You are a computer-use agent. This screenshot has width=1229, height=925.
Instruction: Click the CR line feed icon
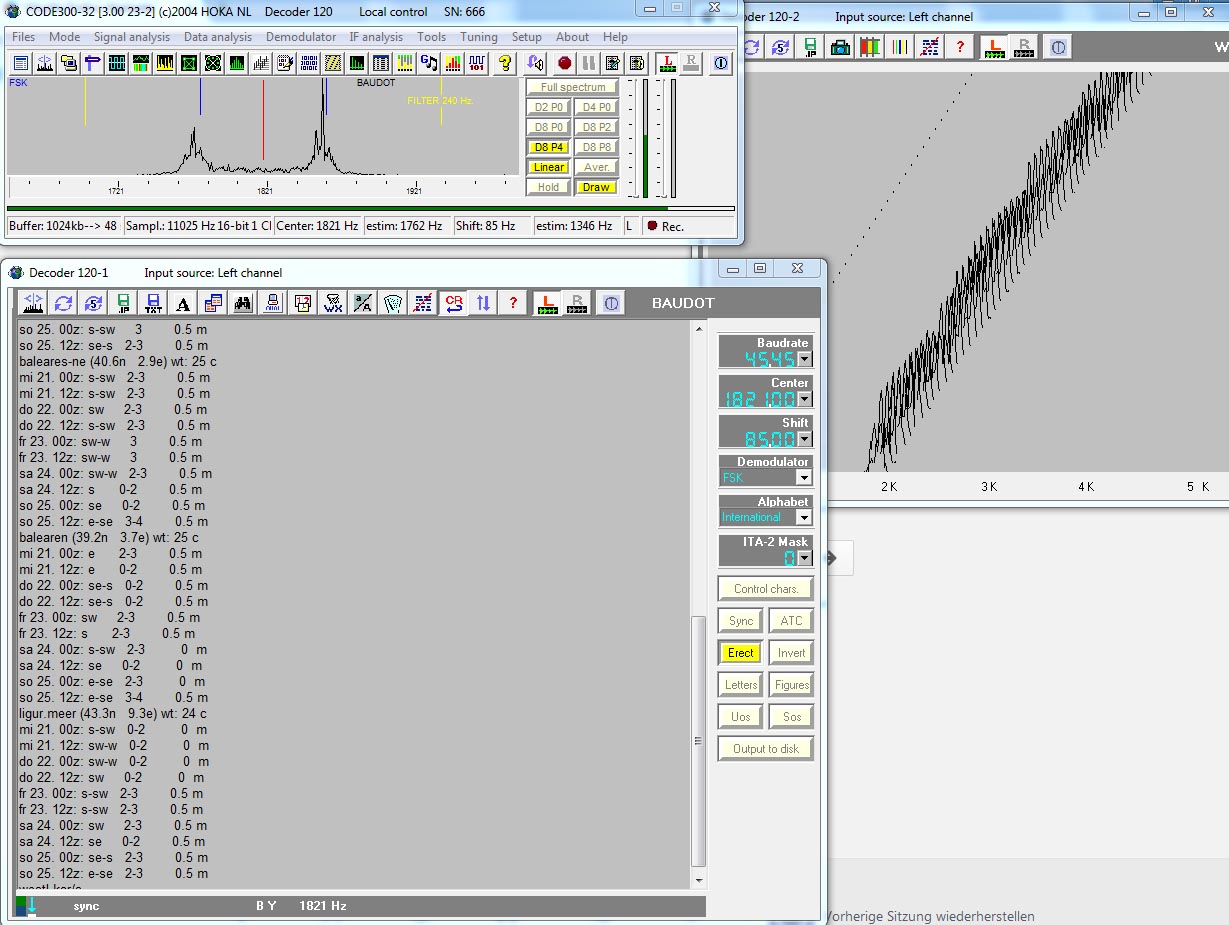coord(453,303)
